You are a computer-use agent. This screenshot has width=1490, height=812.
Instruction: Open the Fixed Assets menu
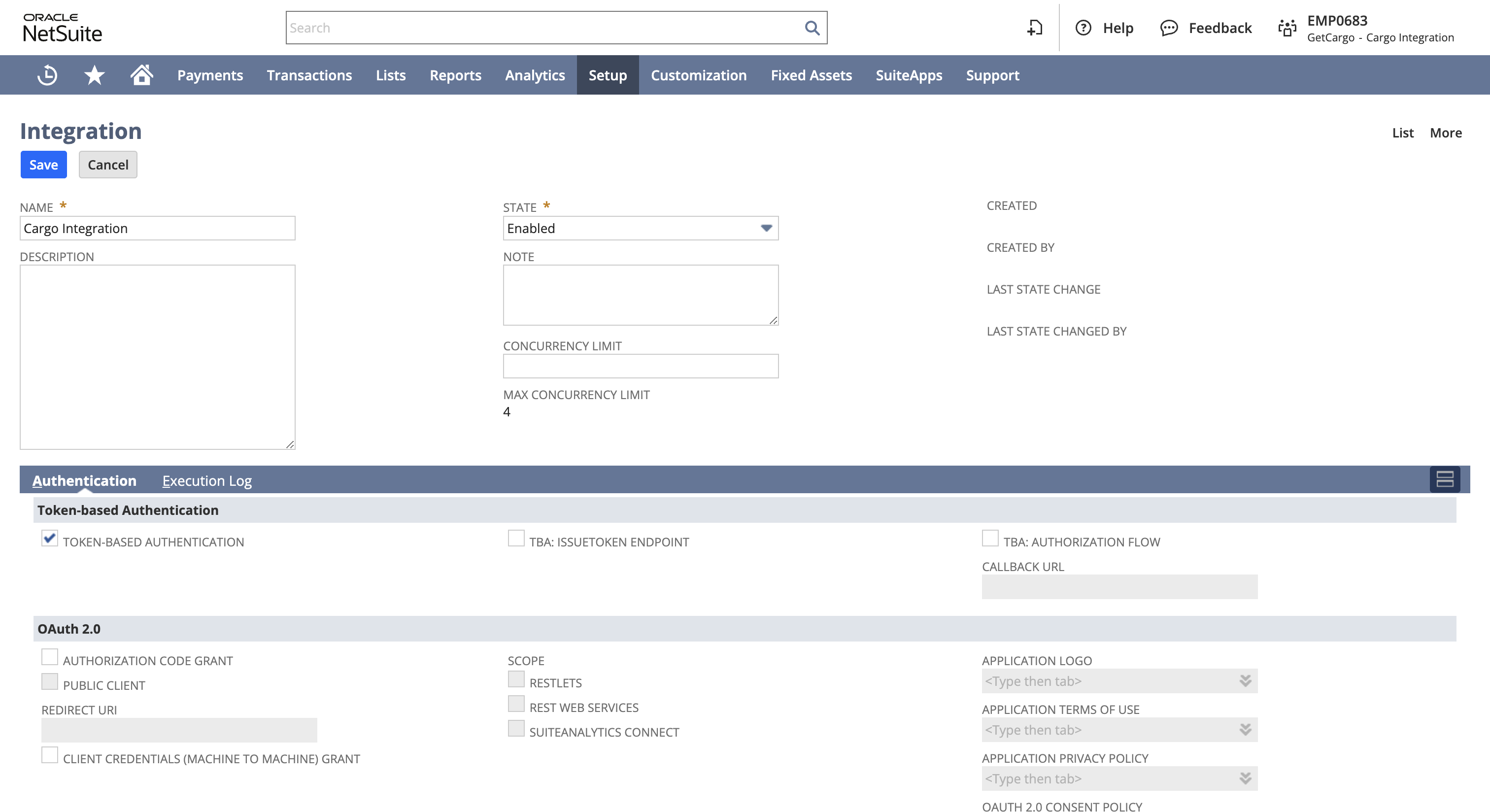811,75
